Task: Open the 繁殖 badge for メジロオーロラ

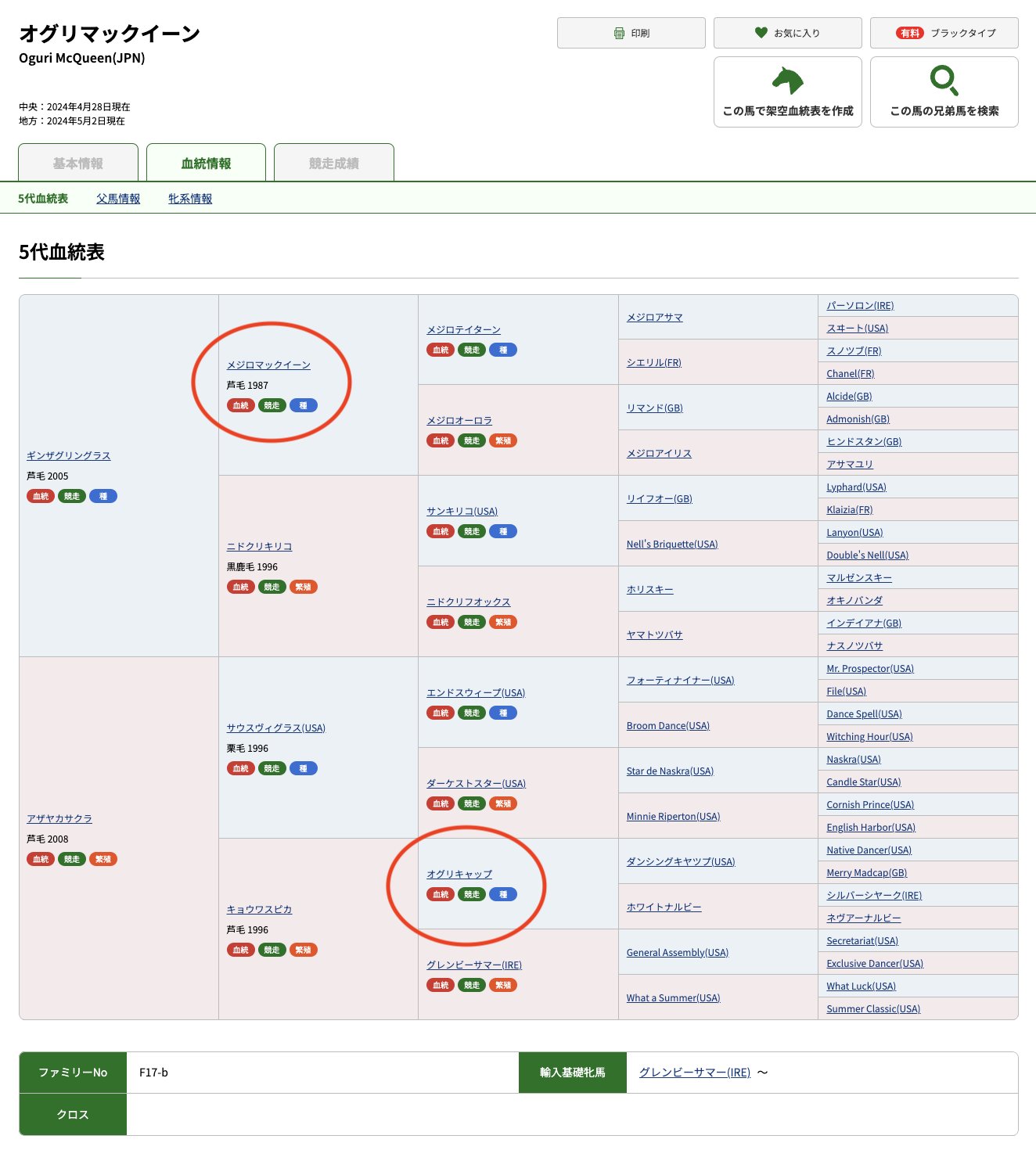Action: pyautogui.click(x=503, y=440)
